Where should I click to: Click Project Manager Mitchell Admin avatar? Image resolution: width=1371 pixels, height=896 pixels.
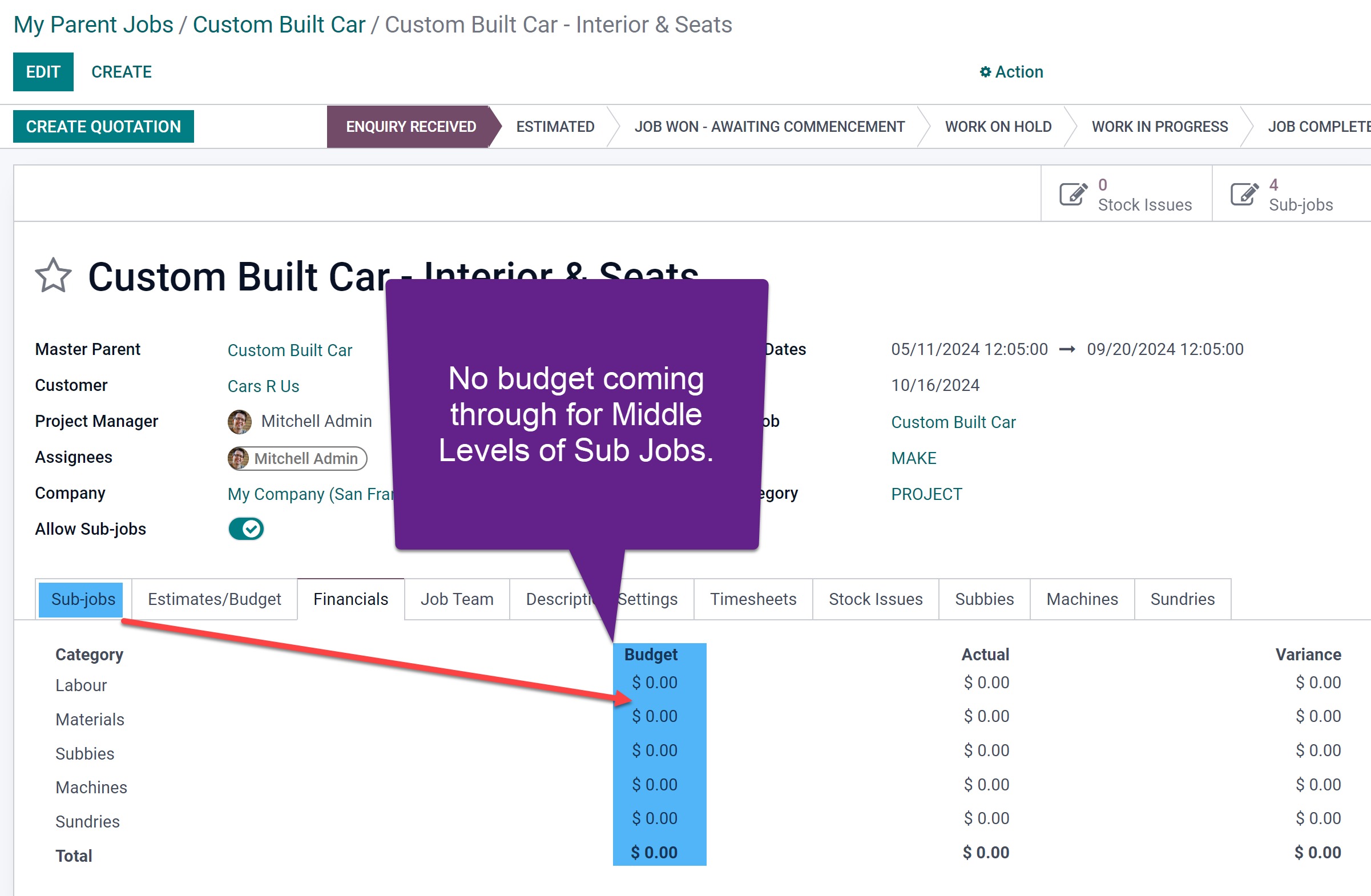pos(239,422)
